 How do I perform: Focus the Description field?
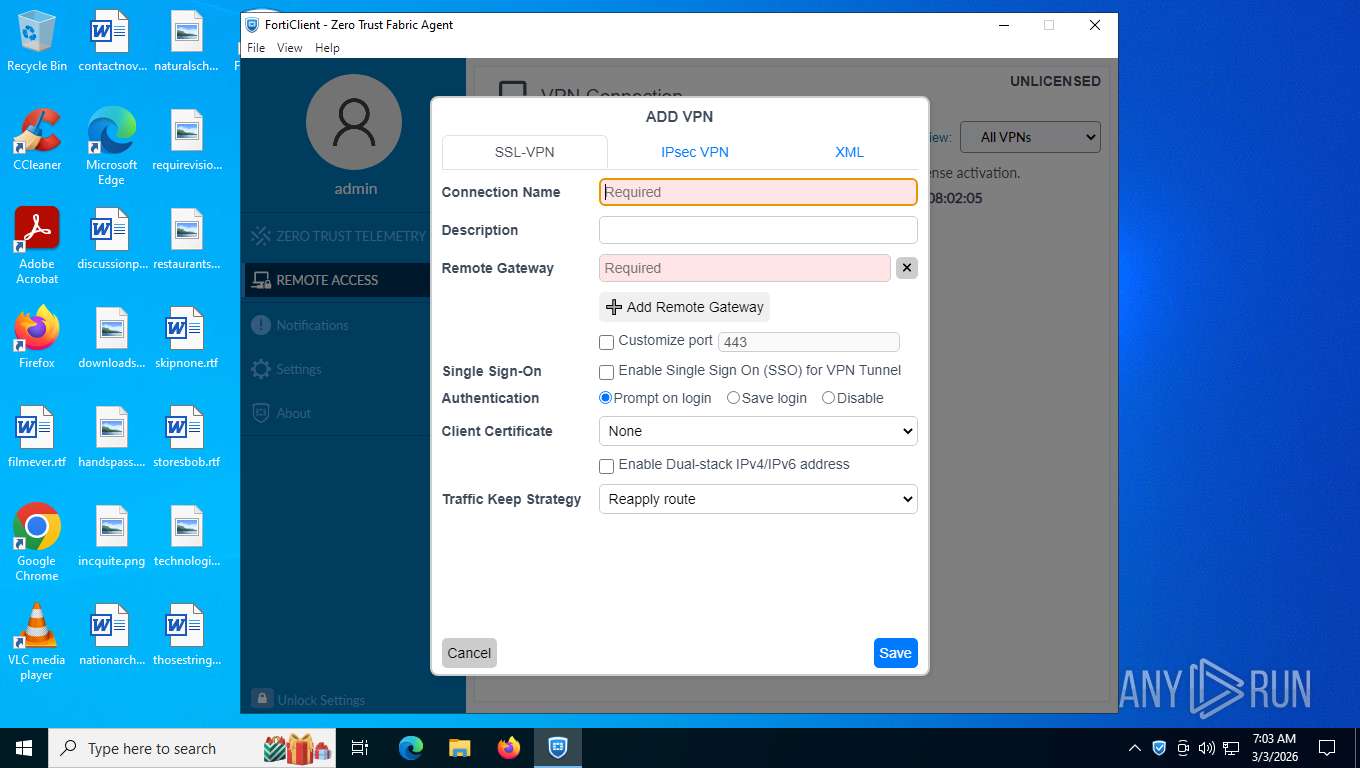[x=758, y=230]
